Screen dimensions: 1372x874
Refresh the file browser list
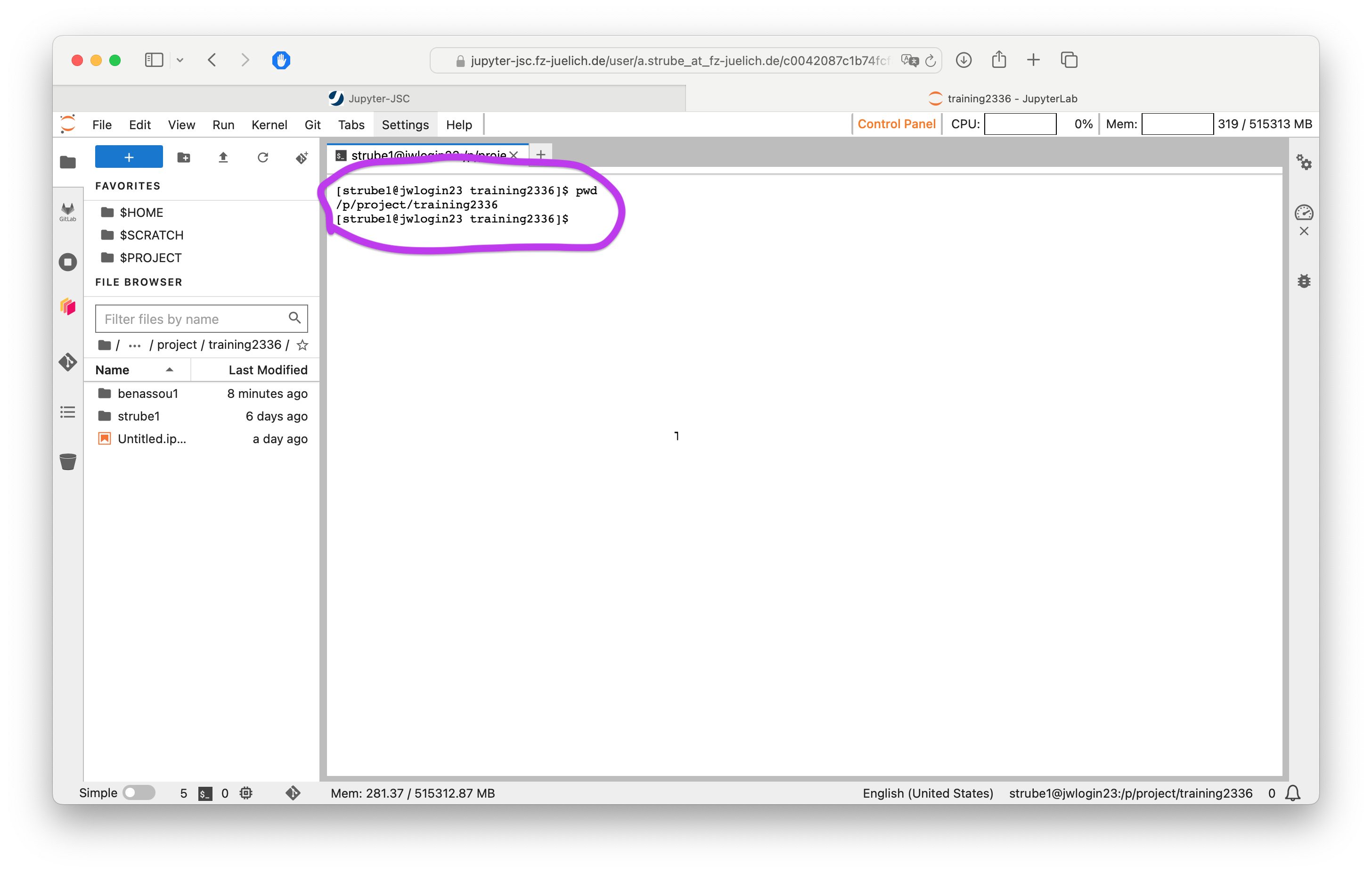(262, 157)
